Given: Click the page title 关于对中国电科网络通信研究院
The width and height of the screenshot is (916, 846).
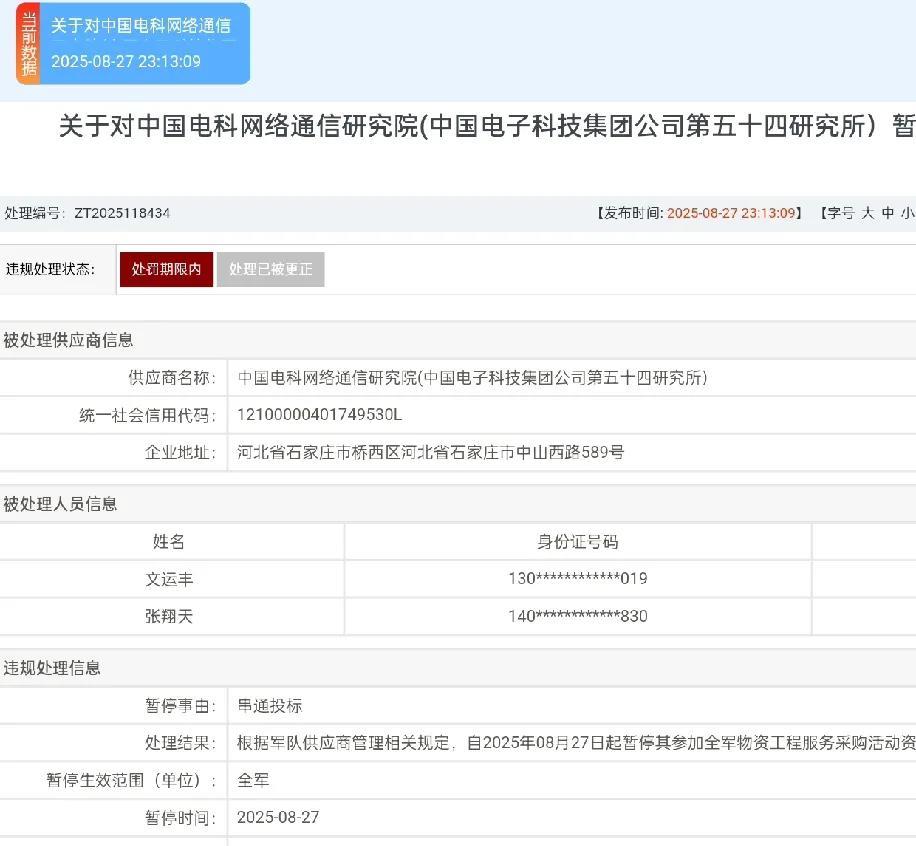Looking at the screenshot, I should (x=487, y=126).
